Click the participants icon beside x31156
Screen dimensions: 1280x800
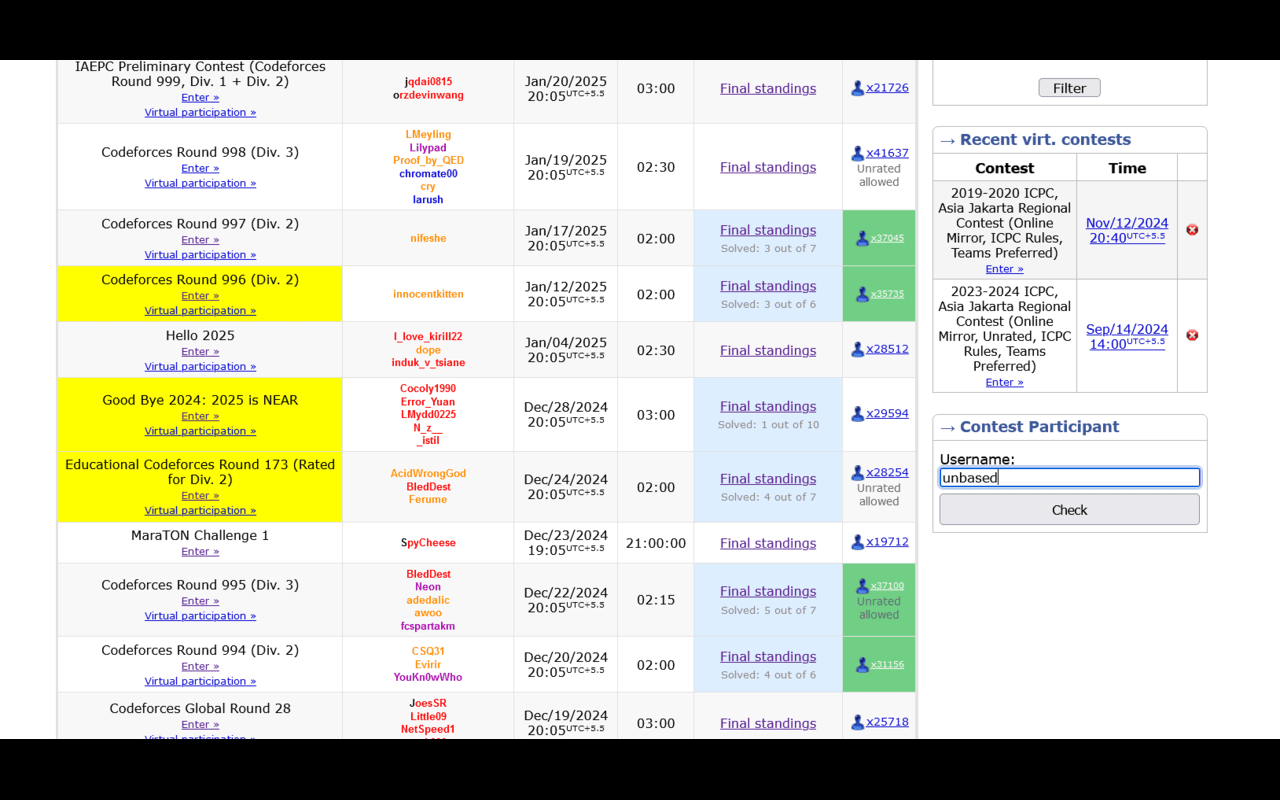(x=862, y=664)
